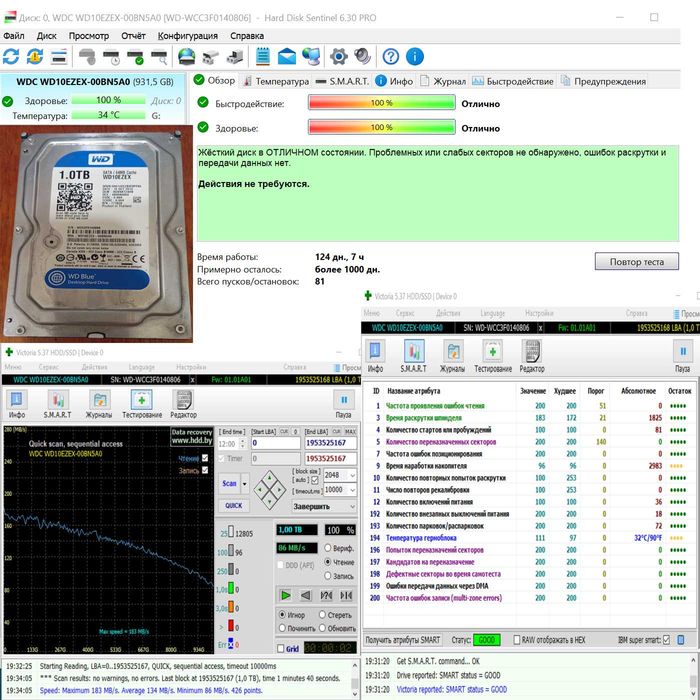This screenshot has width=700, height=700.
Task: Toggle IBM super smart checkbox
Action: coord(667,640)
